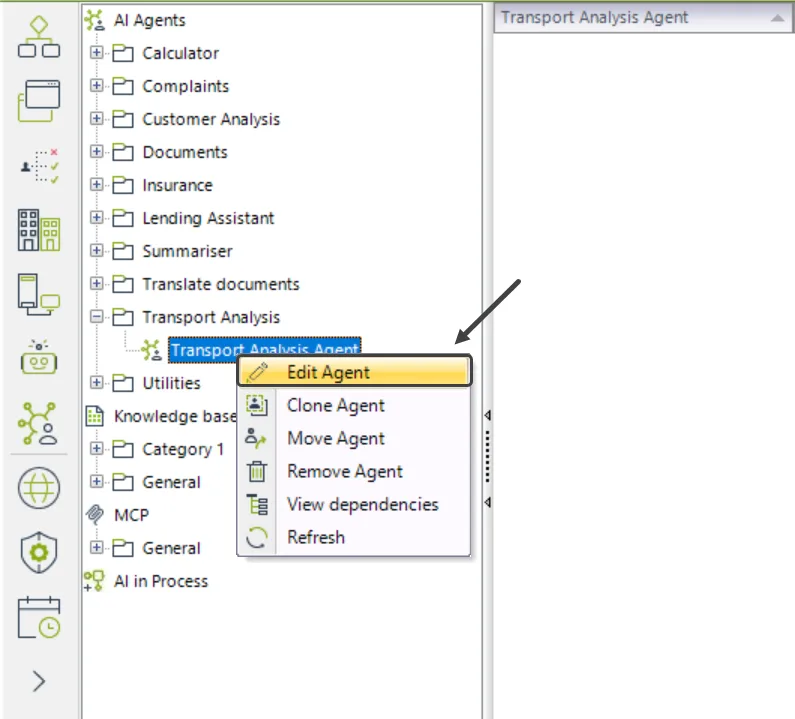Click the lower splitter collapse triangle
795x719 pixels.
(x=487, y=502)
